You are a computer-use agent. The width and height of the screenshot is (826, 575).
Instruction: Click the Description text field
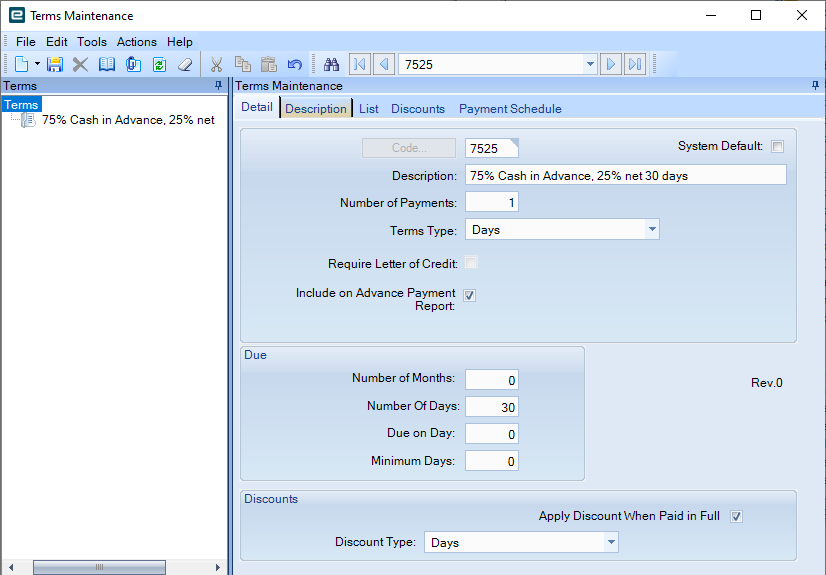pyautogui.click(x=626, y=175)
